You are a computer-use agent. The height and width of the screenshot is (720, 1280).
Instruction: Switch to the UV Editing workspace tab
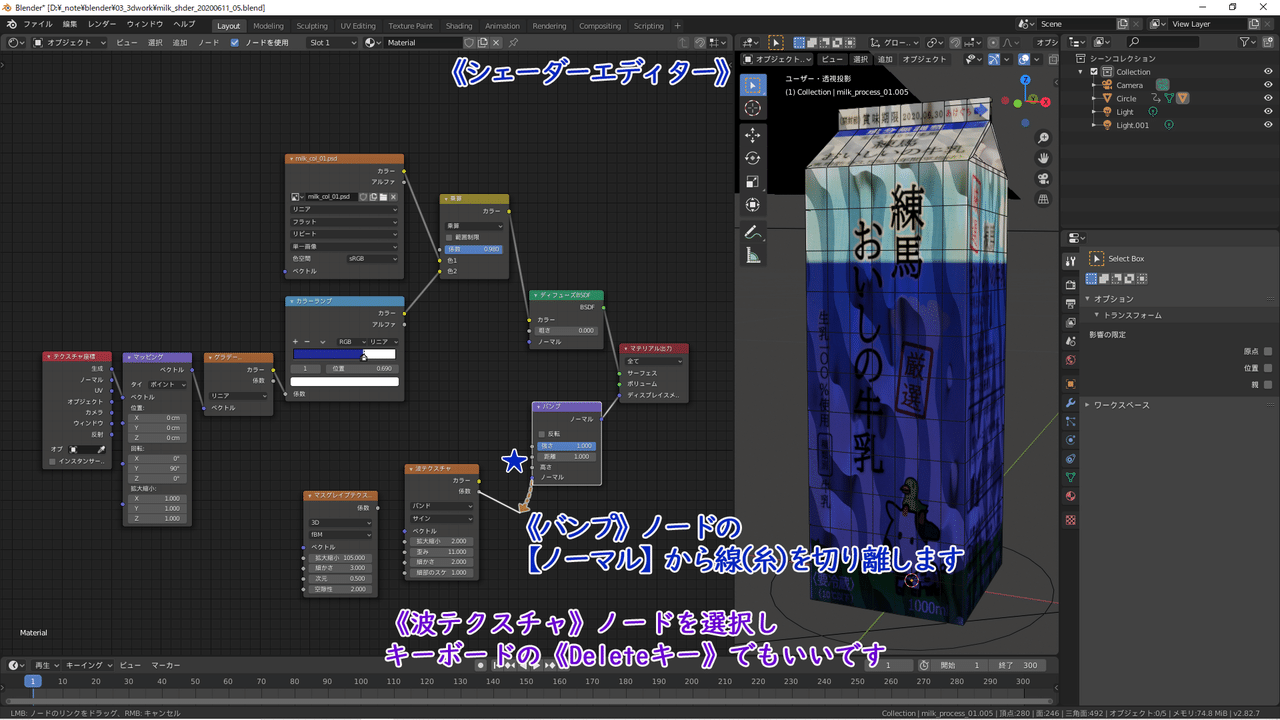(x=358, y=26)
